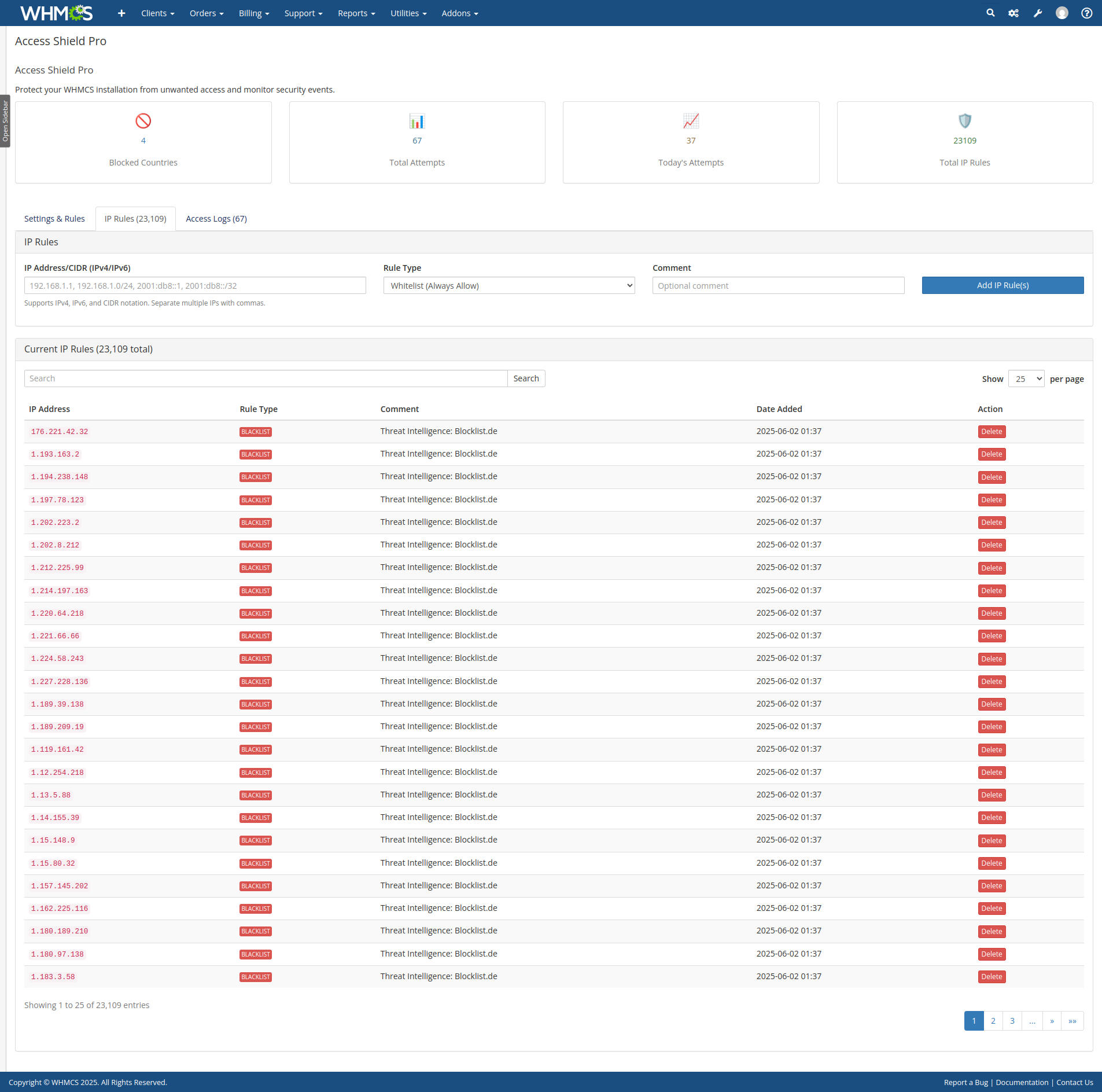Click the WHMCS logo
Viewport: 1102px width, 1092px height.
56,13
